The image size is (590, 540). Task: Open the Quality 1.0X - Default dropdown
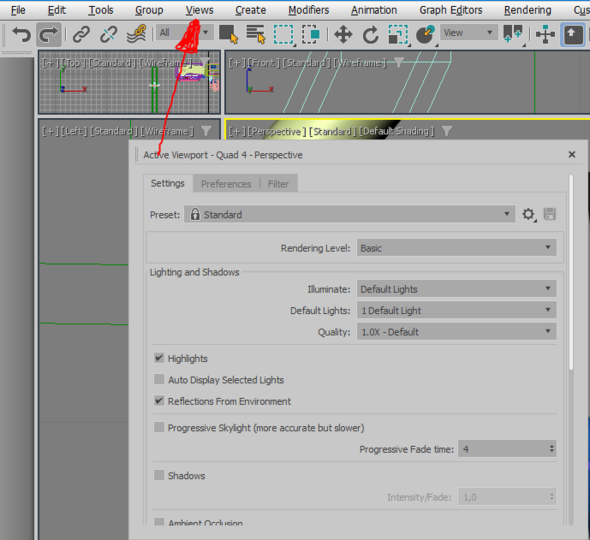click(x=456, y=332)
